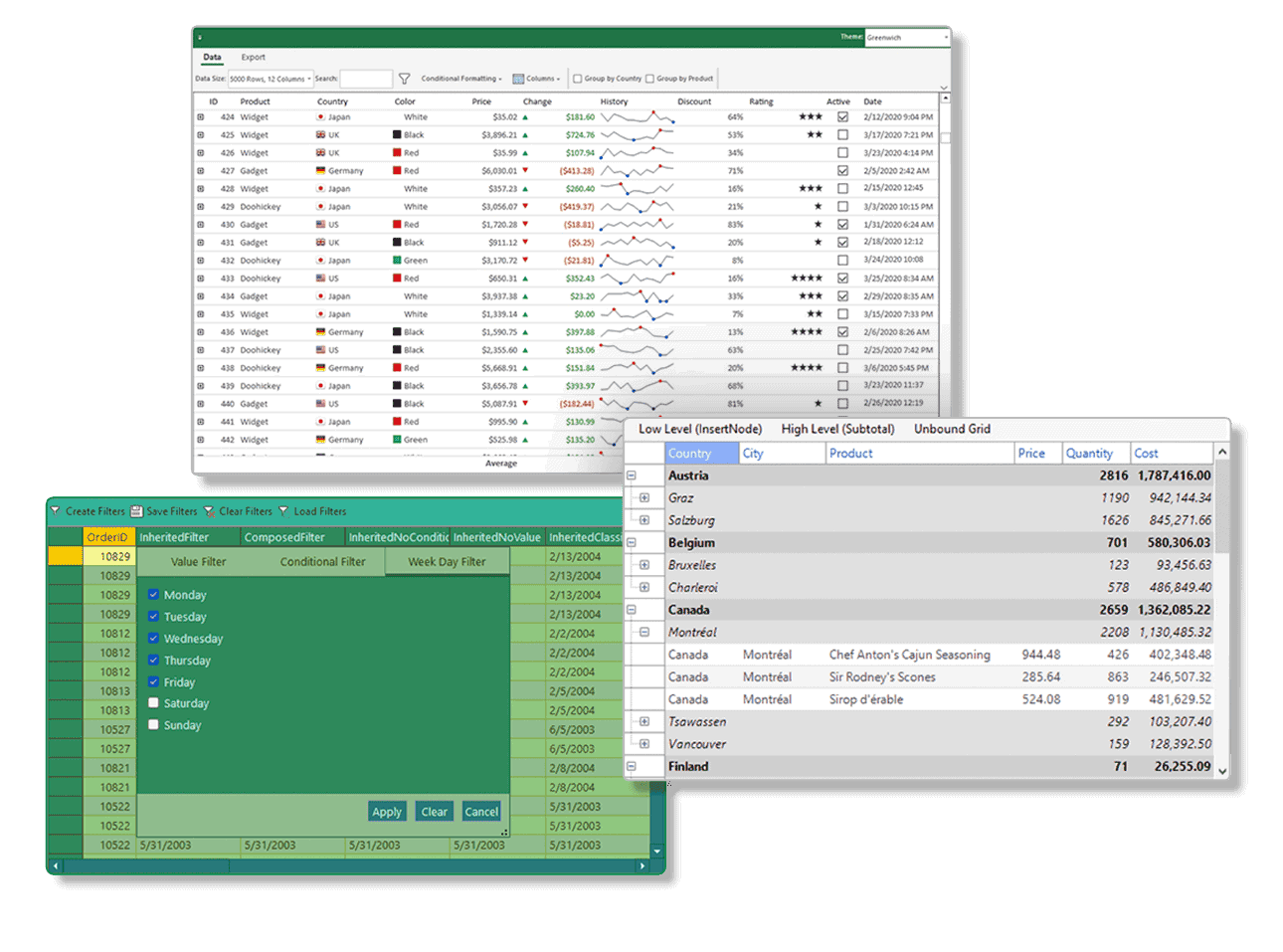The width and height of the screenshot is (1283, 952).
Task: Click the Save Filters disk icon
Action: pyautogui.click(x=137, y=511)
